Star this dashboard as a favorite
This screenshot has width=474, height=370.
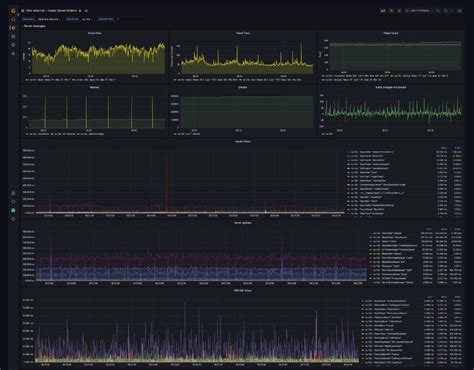pos(80,11)
